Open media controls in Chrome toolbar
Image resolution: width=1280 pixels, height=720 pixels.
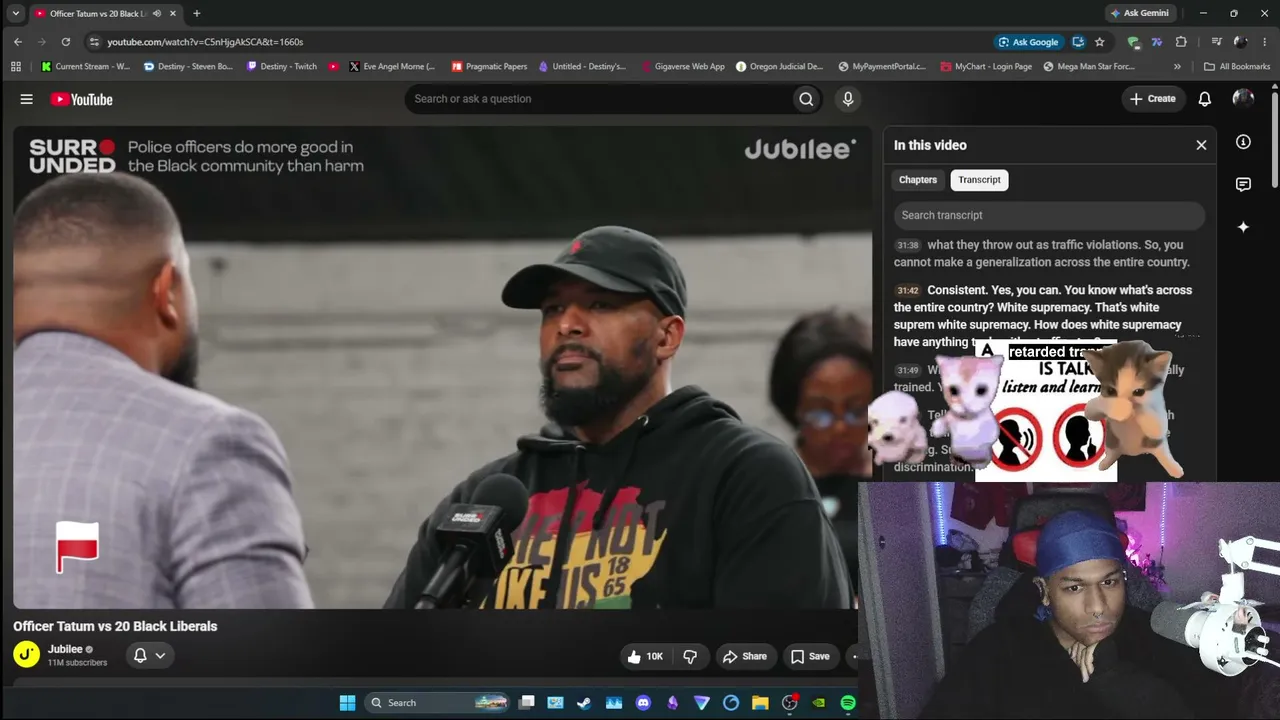click(1216, 42)
